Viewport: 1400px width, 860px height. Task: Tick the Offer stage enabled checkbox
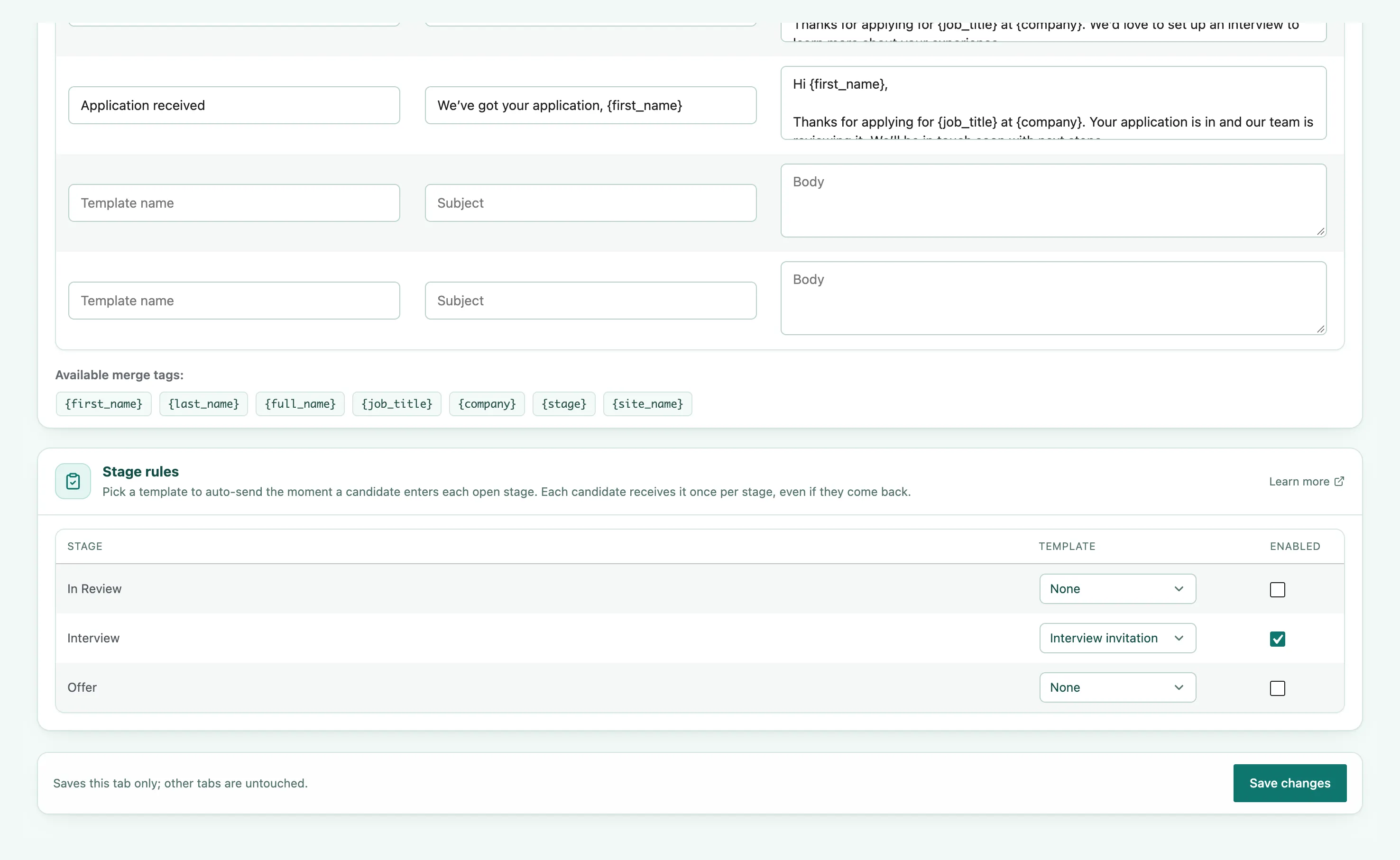(1277, 688)
